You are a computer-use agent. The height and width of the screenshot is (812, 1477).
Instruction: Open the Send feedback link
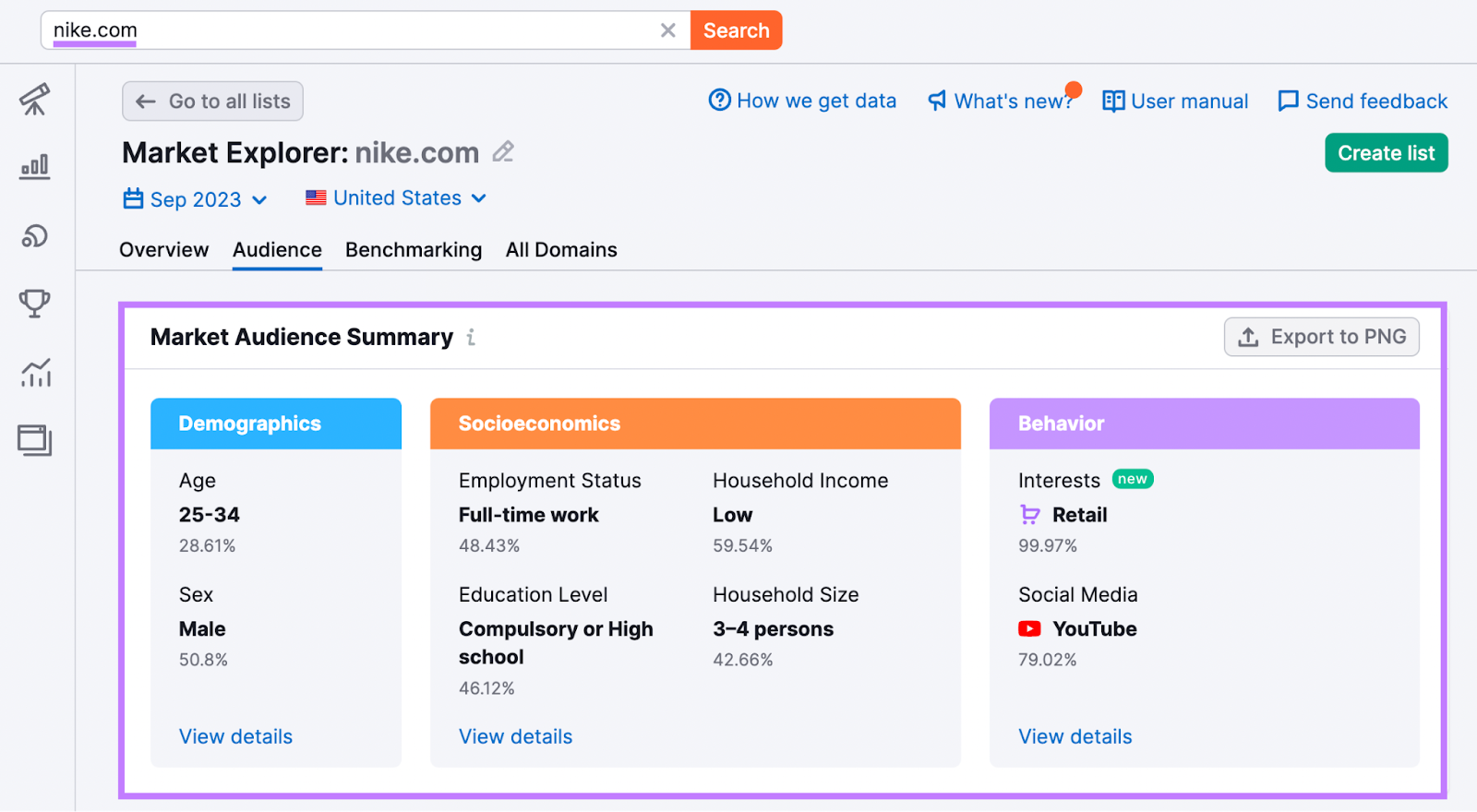tap(1363, 101)
